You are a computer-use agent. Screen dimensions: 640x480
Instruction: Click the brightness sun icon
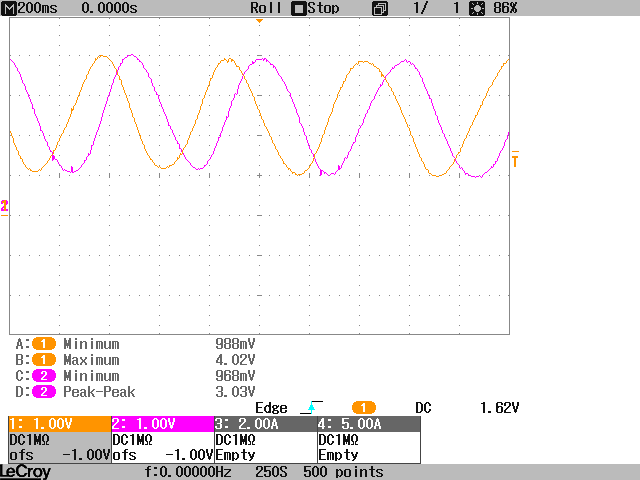click(477, 9)
